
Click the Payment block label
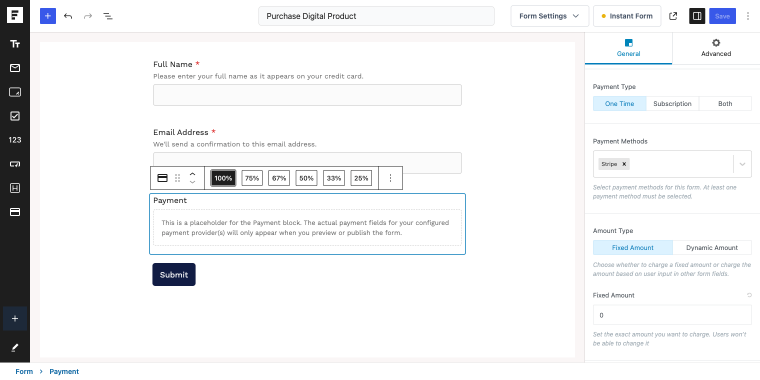[170, 200]
